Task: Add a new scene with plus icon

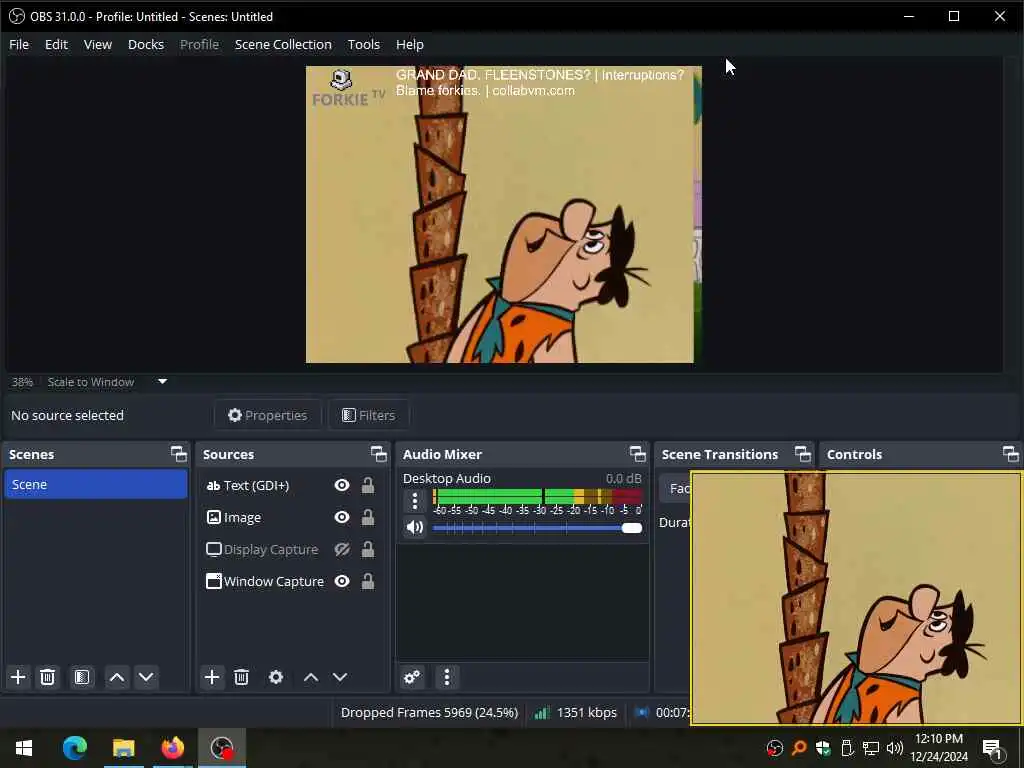Action: point(18,677)
